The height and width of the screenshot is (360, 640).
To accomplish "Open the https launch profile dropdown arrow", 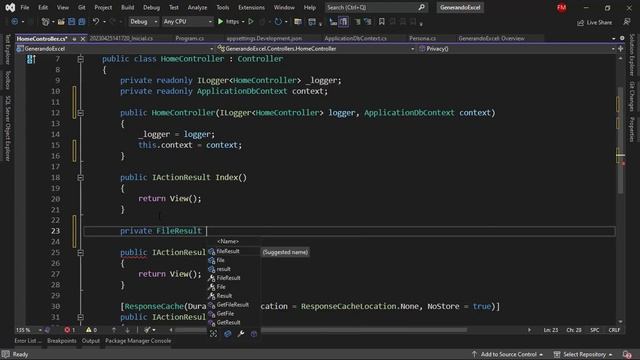I will 243,22.
